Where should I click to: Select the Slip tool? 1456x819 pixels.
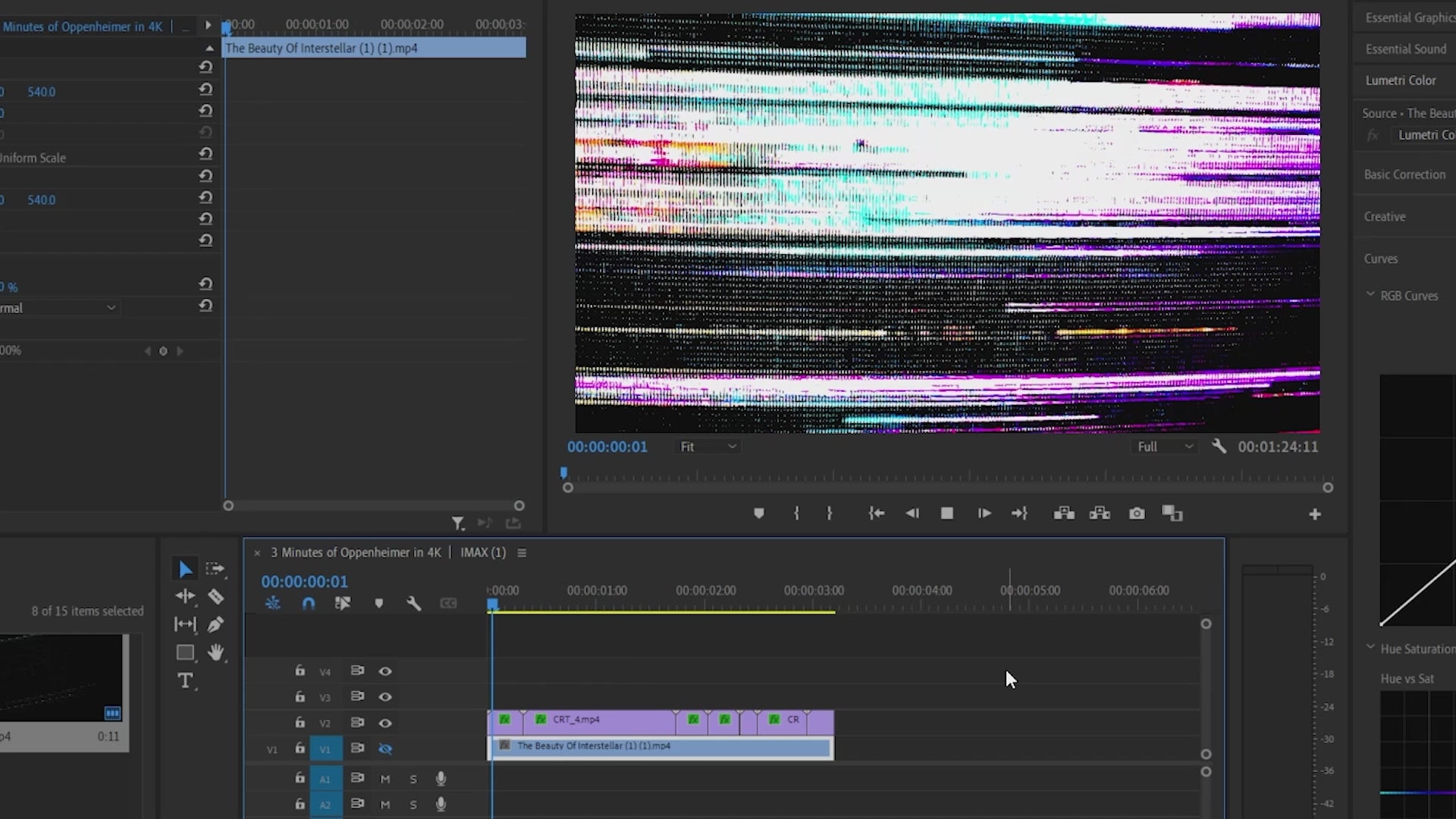point(185,624)
